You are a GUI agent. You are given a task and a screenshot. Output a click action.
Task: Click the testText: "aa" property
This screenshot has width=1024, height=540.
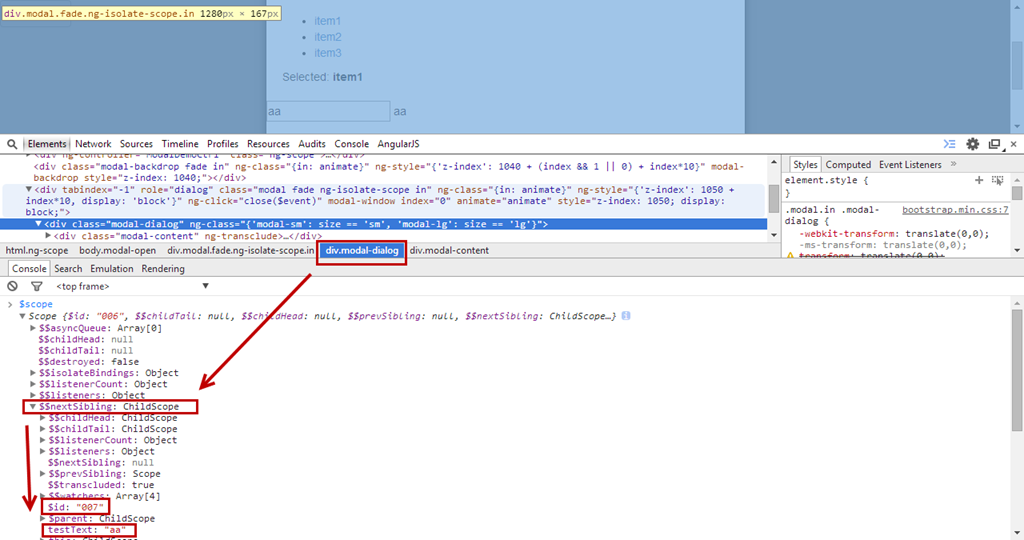click(x=87, y=530)
